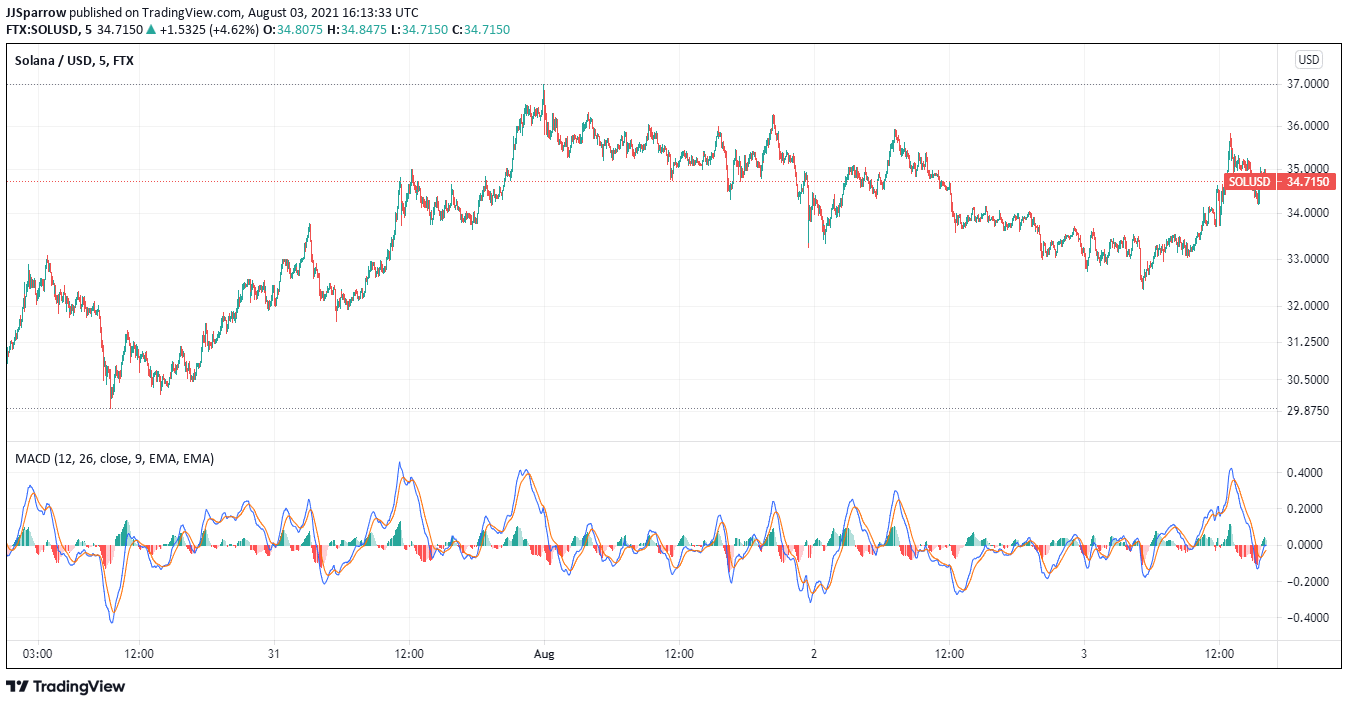
Task: Click the 33.0000 price axis label
Action: [1308, 258]
